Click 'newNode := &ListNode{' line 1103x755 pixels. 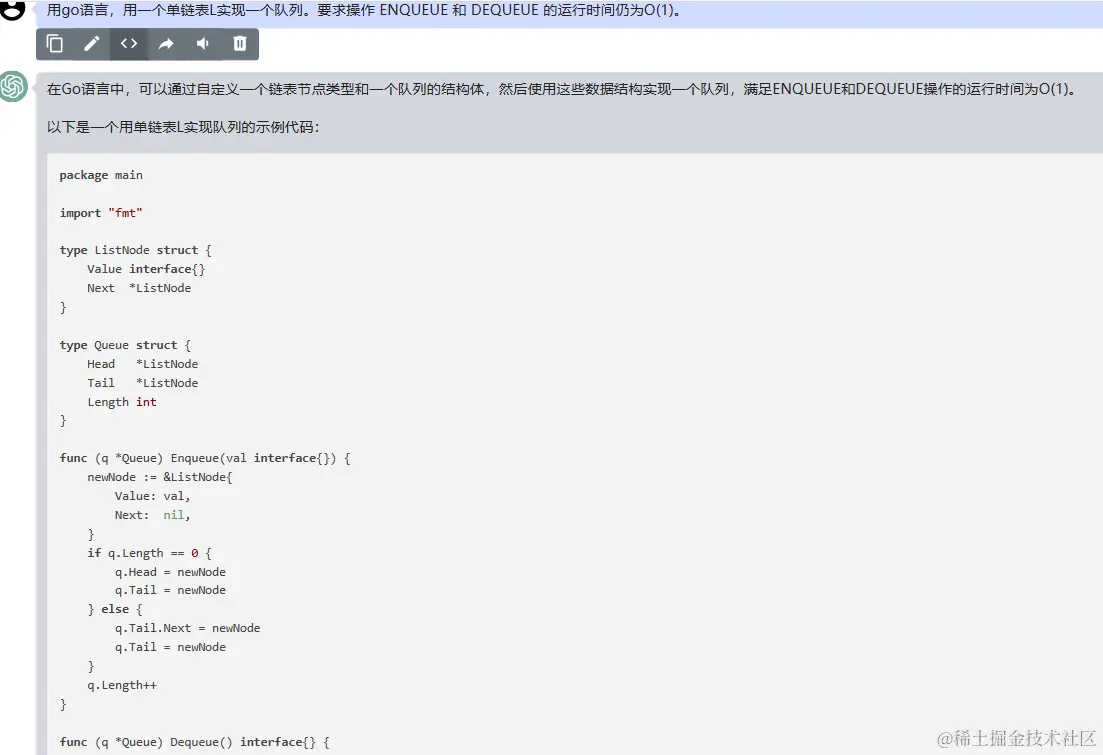tap(160, 478)
